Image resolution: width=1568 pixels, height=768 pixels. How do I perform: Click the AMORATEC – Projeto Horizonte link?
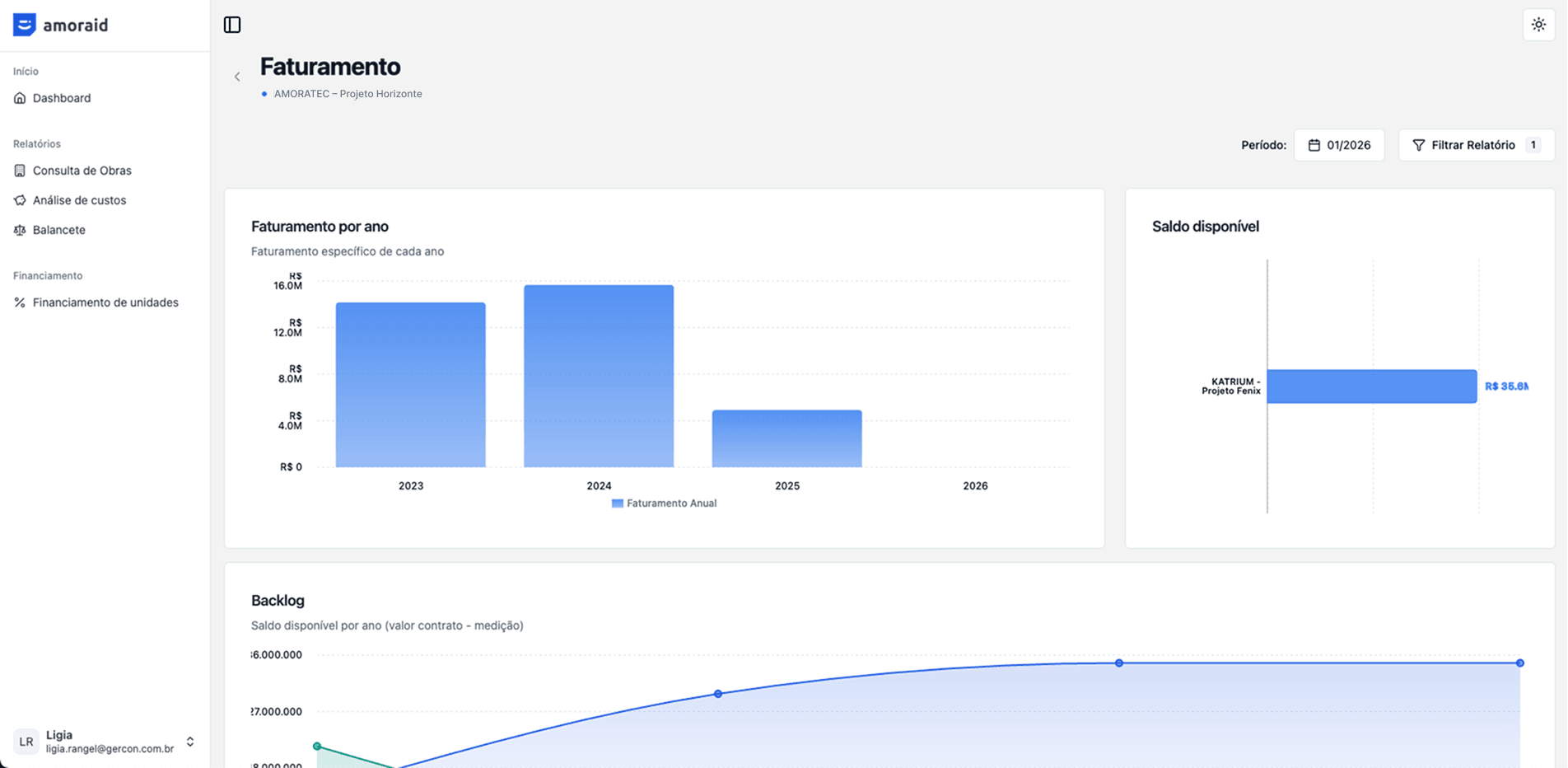pyautogui.click(x=347, y=93)
